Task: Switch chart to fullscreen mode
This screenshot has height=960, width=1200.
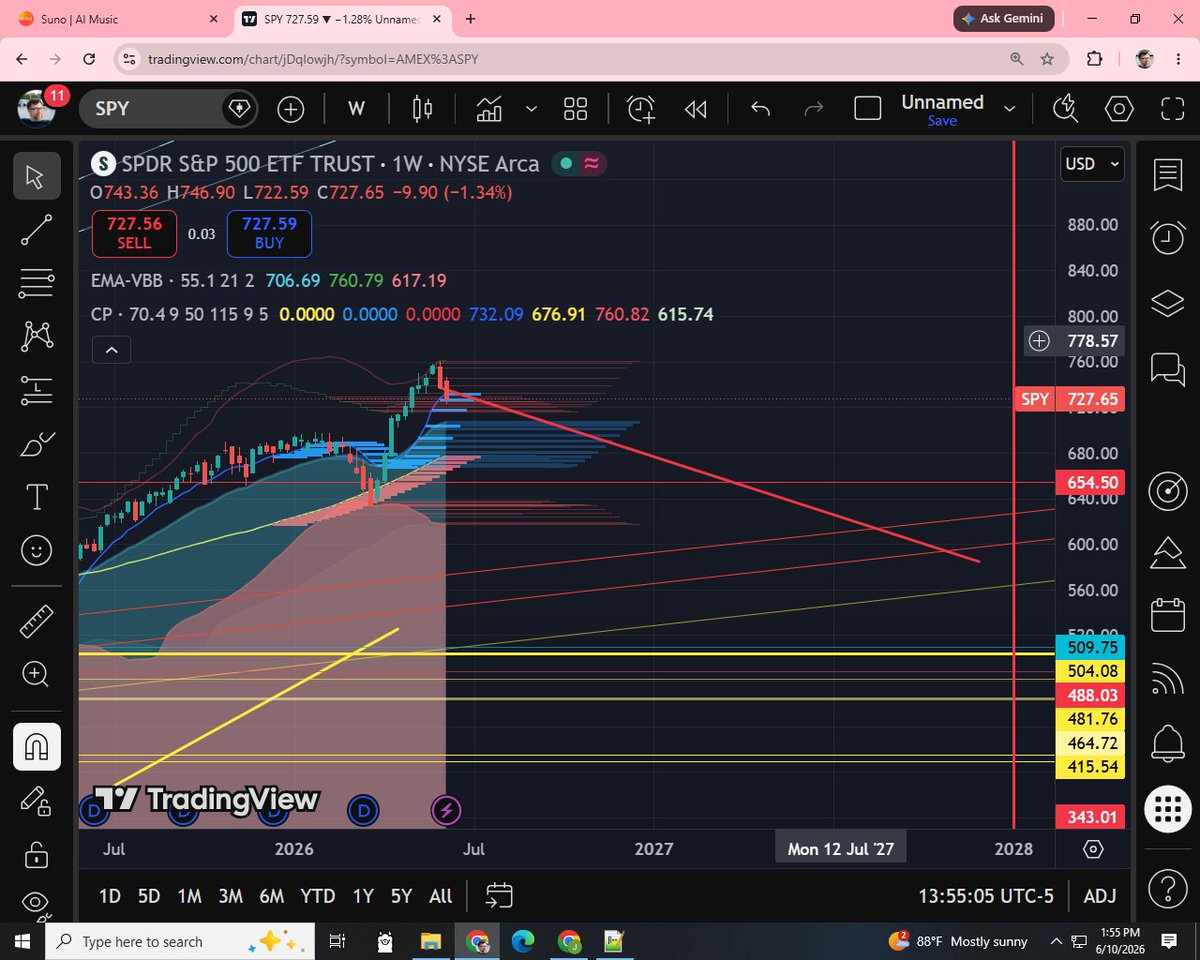Action: [1172, 109]
